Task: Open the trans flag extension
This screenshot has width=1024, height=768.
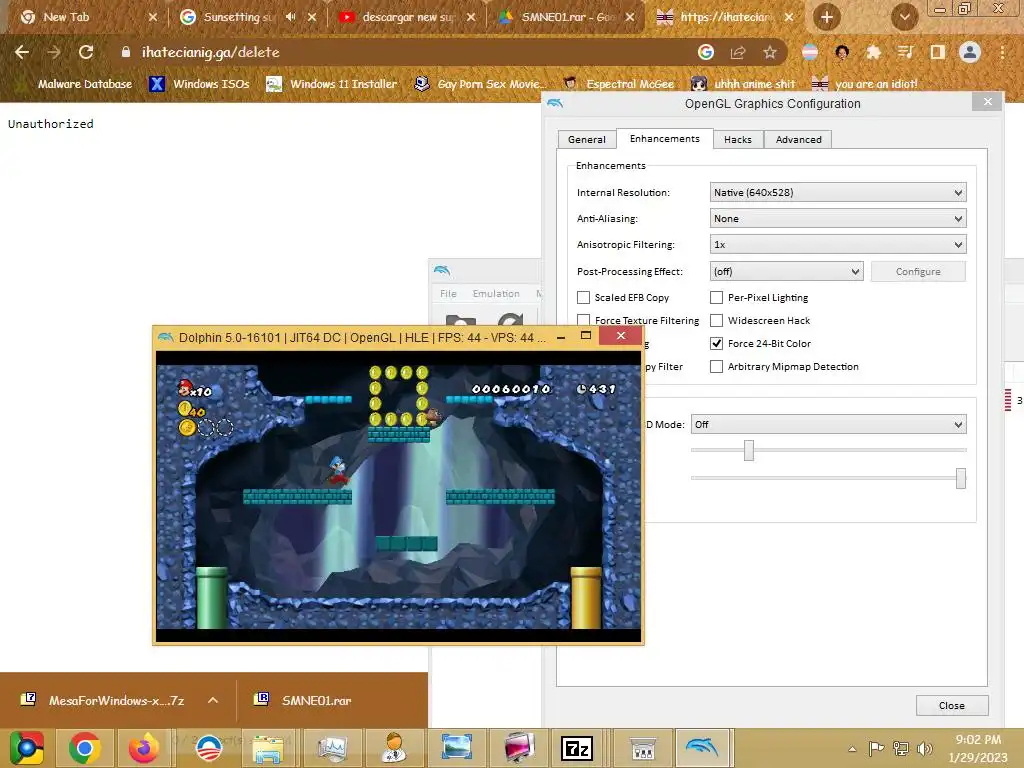Action: (810, 52)
